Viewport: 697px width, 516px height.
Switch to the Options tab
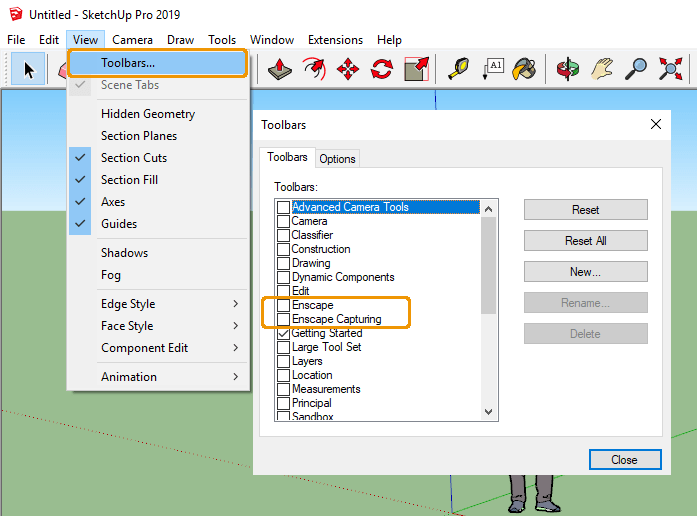tap(337, 159)
